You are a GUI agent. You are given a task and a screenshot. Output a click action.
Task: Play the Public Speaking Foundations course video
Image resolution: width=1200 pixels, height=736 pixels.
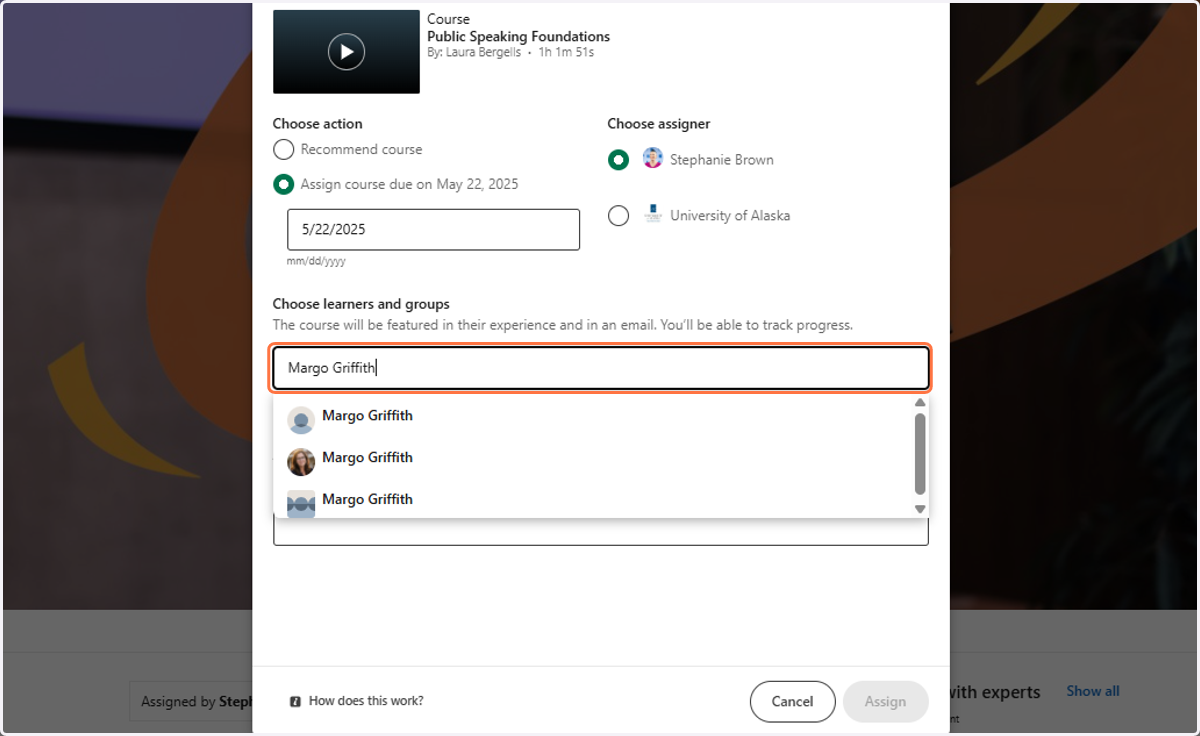[x=346, y=52]
